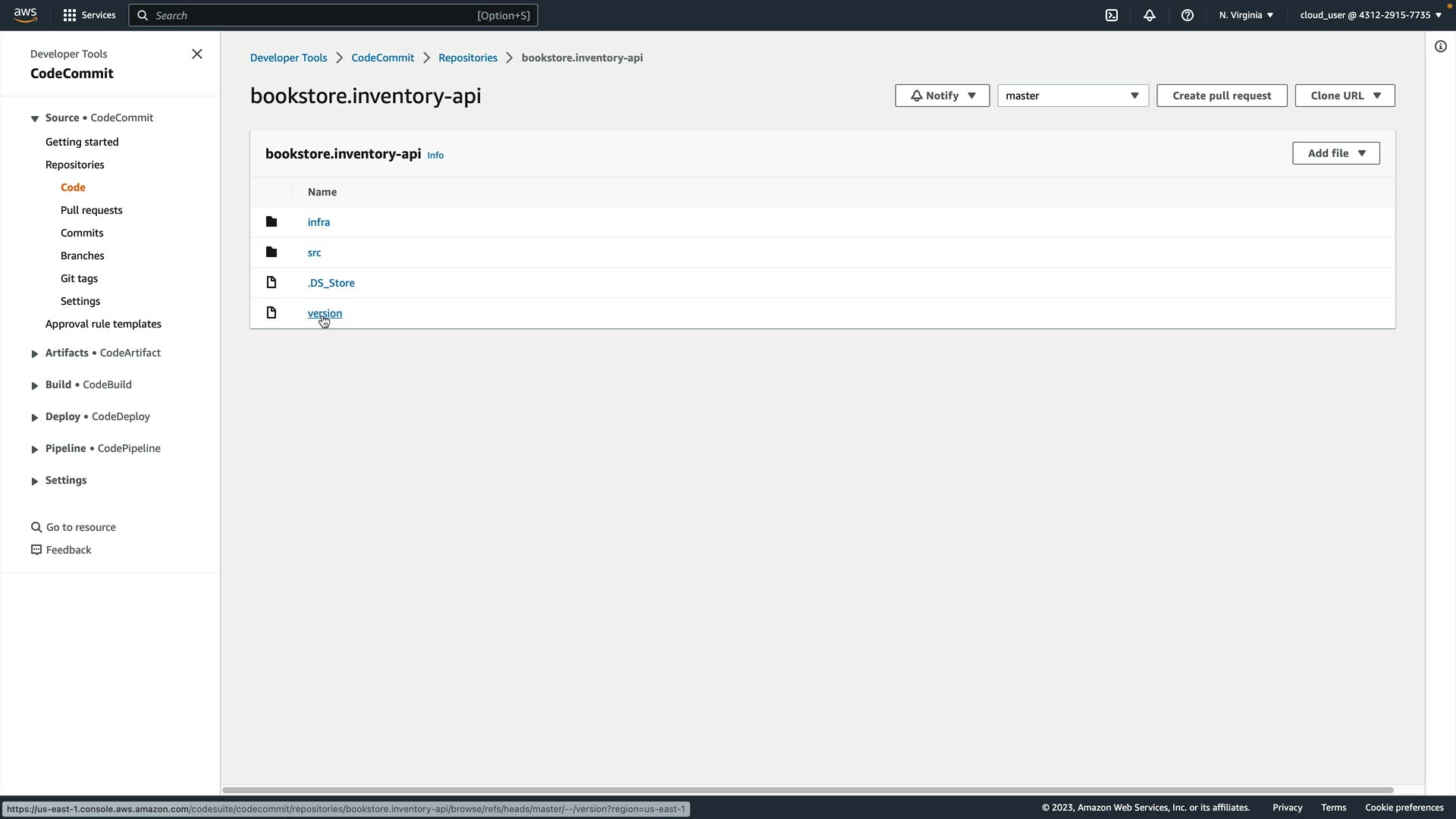Click the AWS logo home icon
1456x819 pixels.
click(25, 15)
